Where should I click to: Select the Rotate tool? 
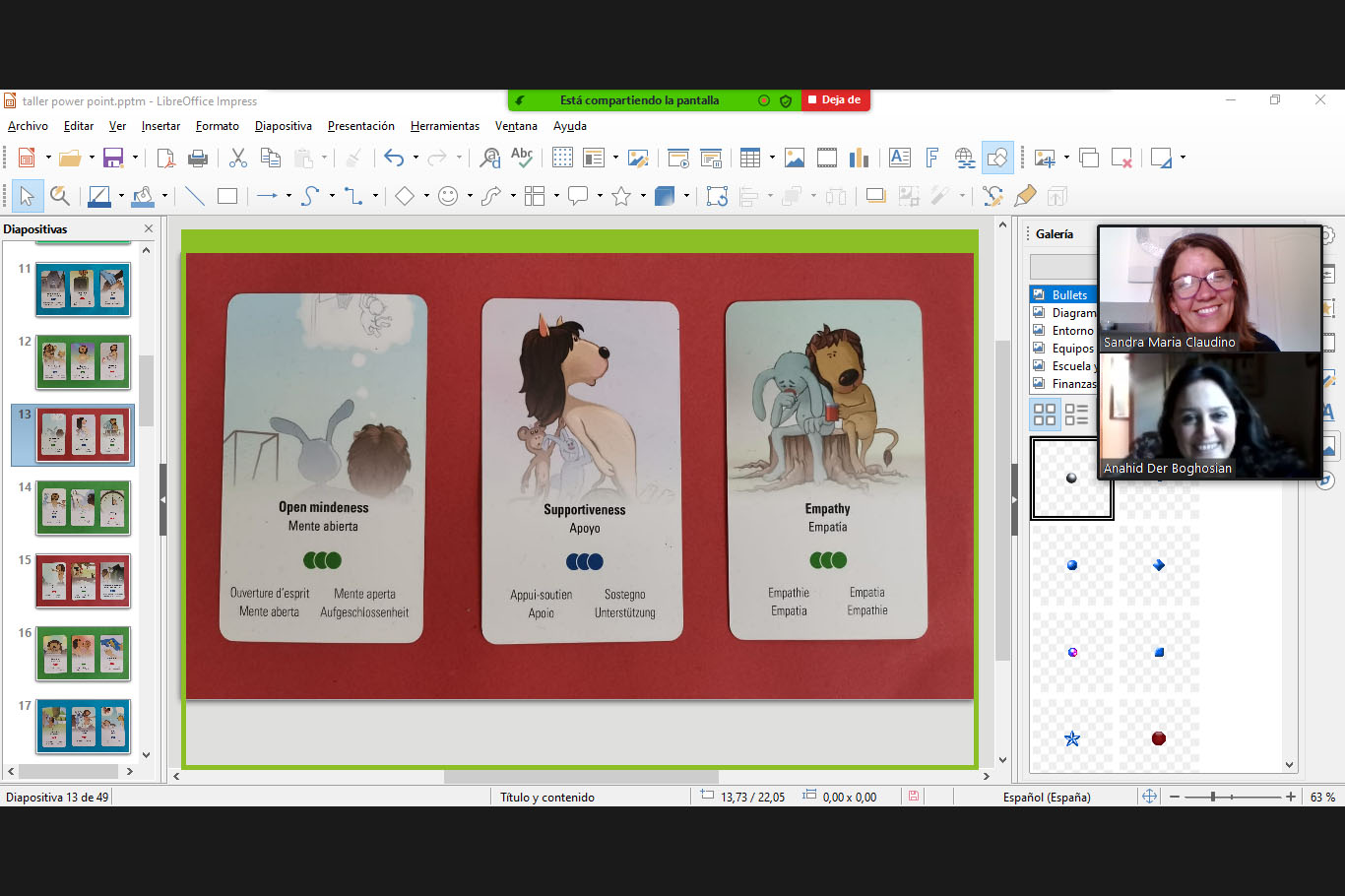(718, 196)
